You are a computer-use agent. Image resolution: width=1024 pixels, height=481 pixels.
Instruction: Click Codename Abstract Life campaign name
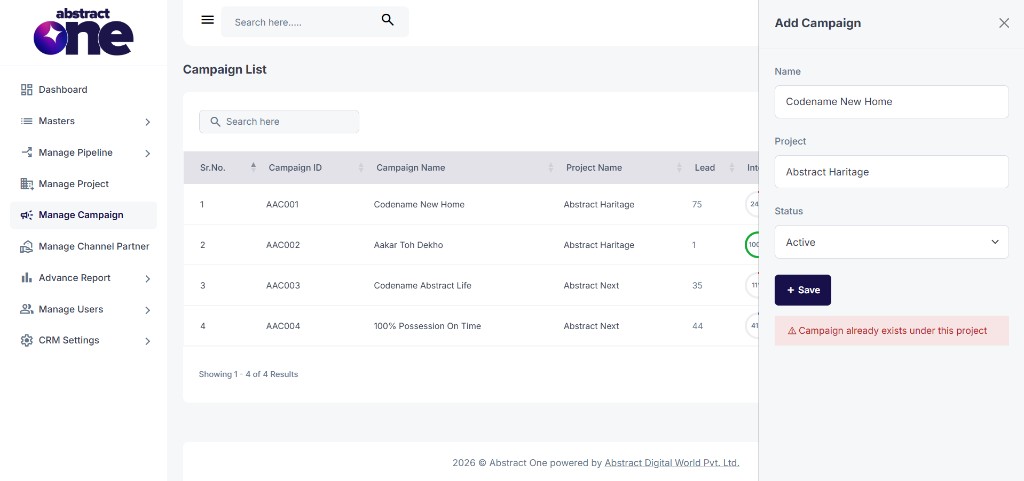point(422,285)
